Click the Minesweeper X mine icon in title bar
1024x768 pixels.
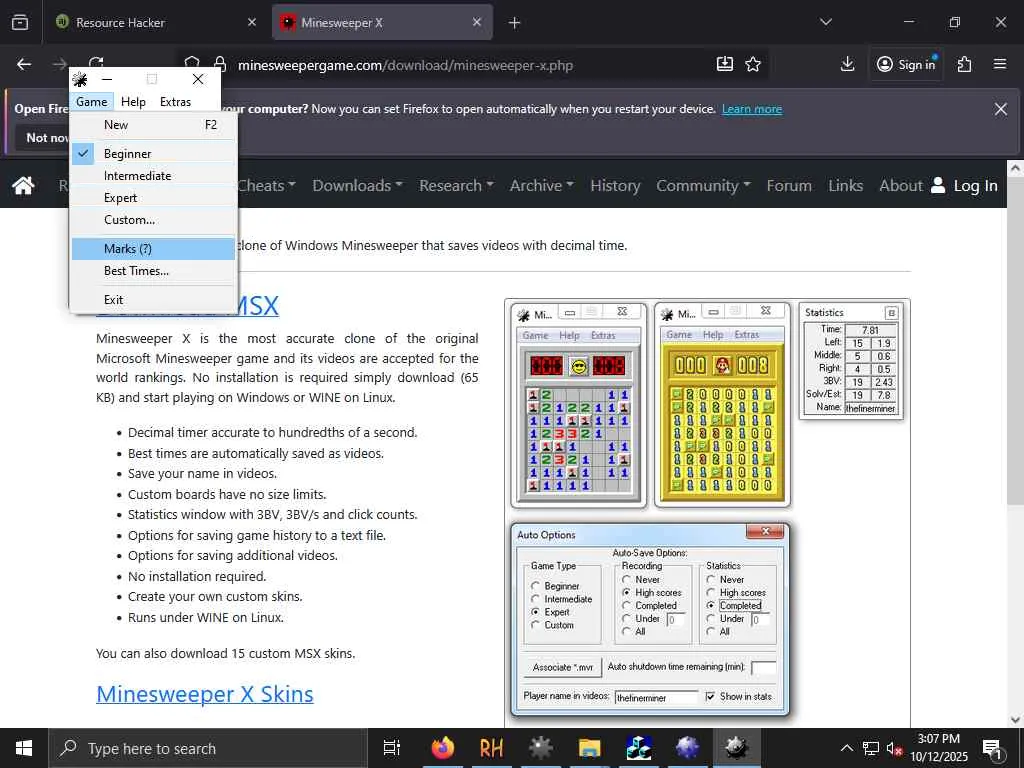coord(80,79)
